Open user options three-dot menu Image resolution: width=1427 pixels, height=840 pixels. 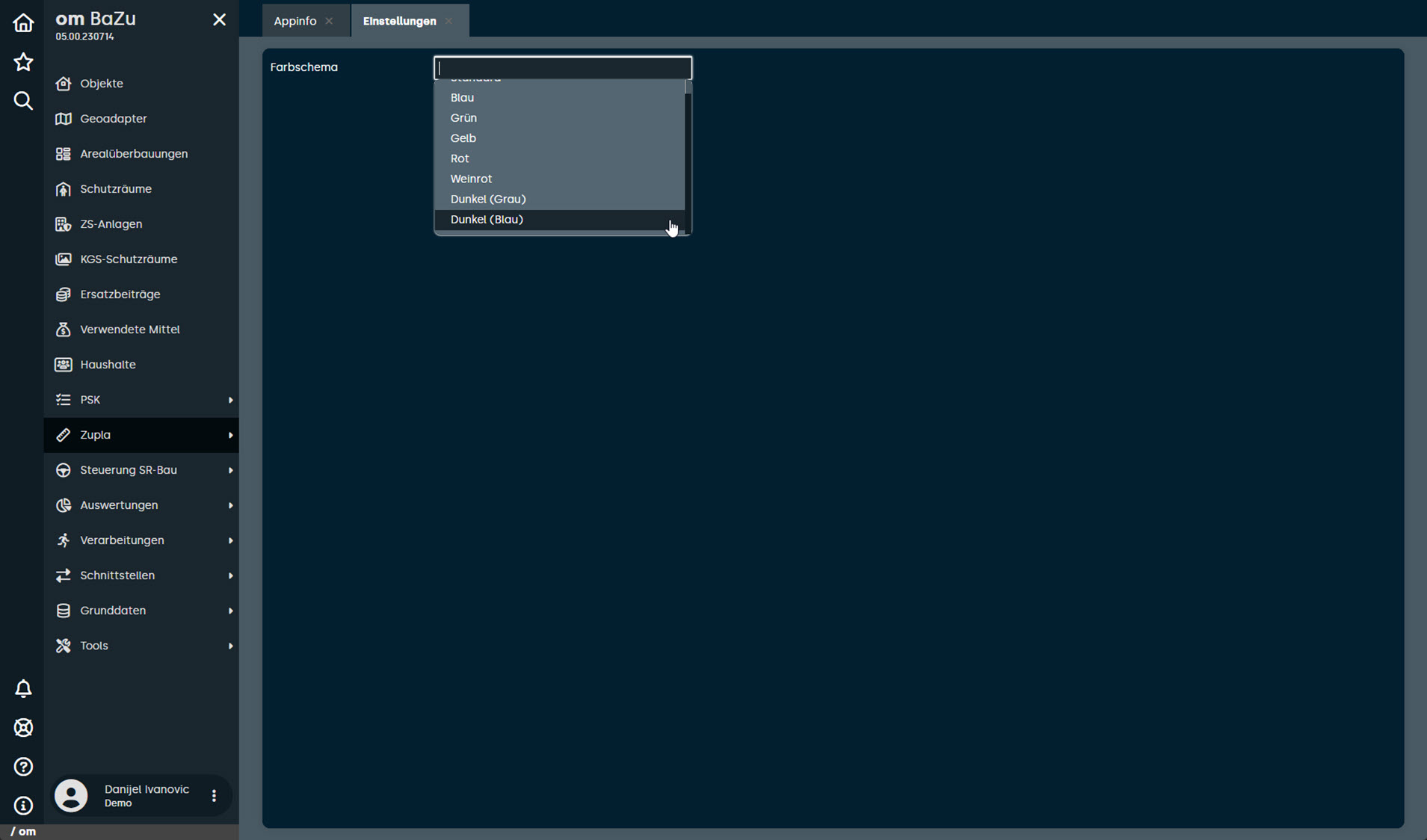(214, 796)
